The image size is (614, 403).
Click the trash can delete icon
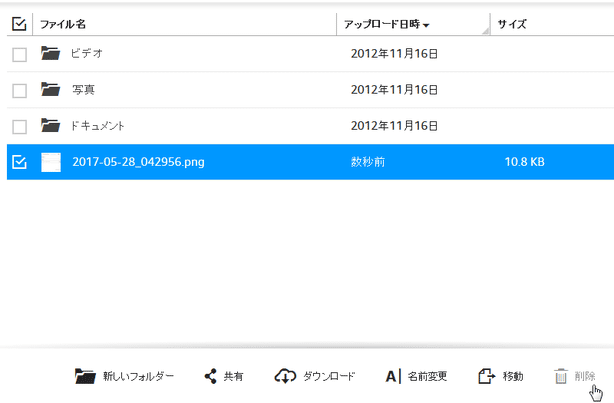[561, 376]
